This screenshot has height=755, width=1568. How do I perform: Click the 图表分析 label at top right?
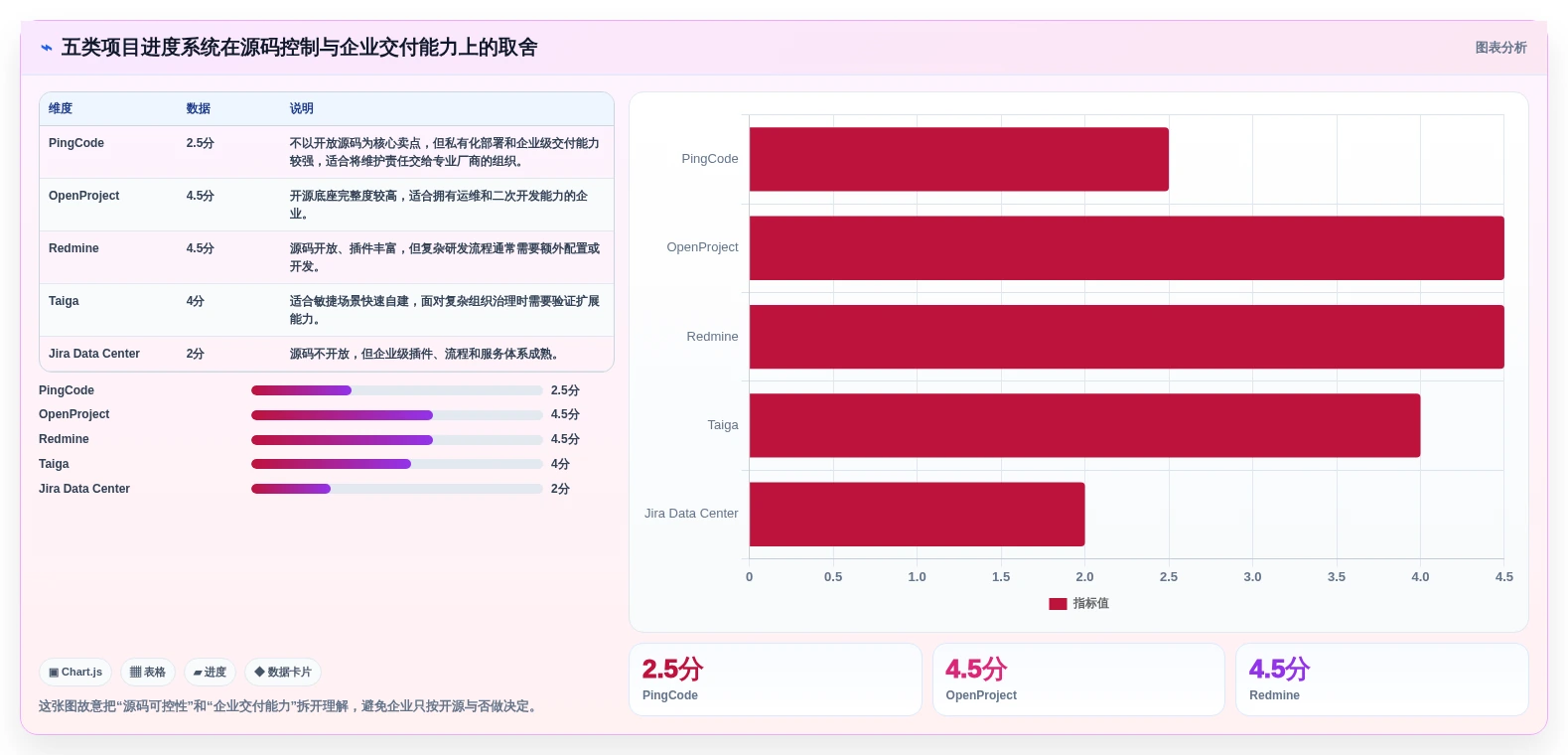(x=1500, y=48)
